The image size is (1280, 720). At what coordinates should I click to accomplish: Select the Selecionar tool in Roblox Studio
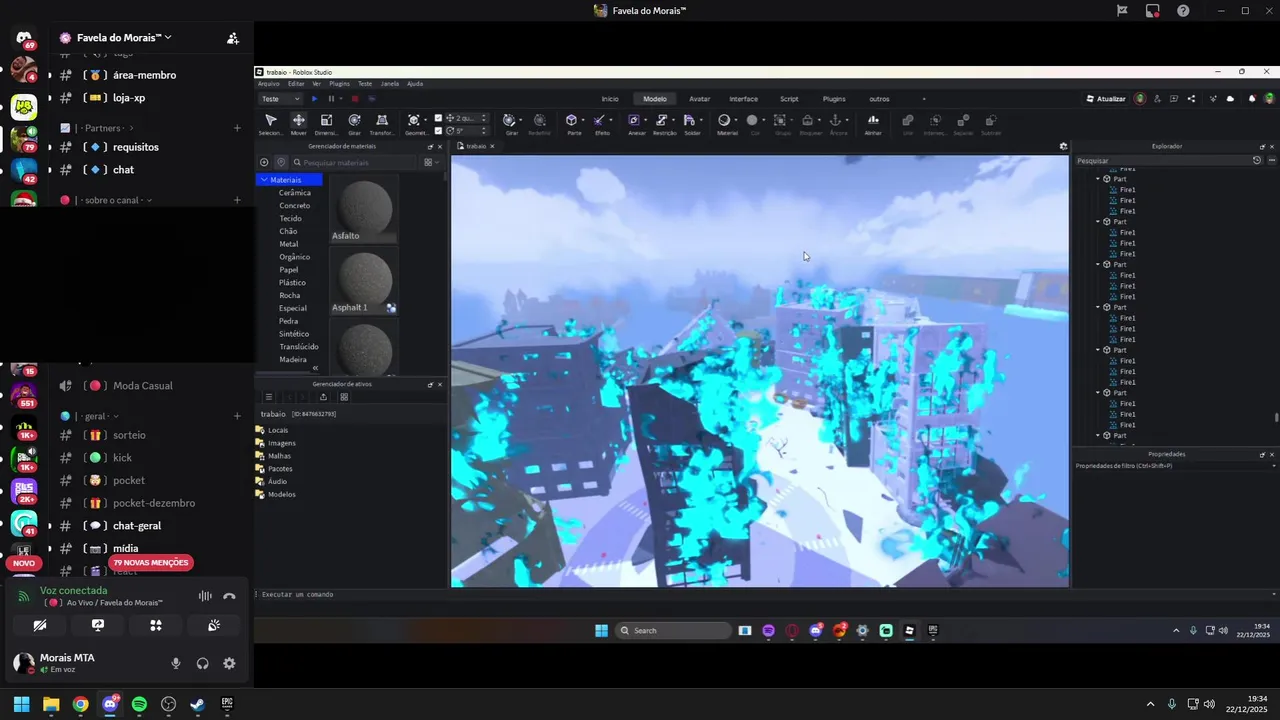click(270, 124)
